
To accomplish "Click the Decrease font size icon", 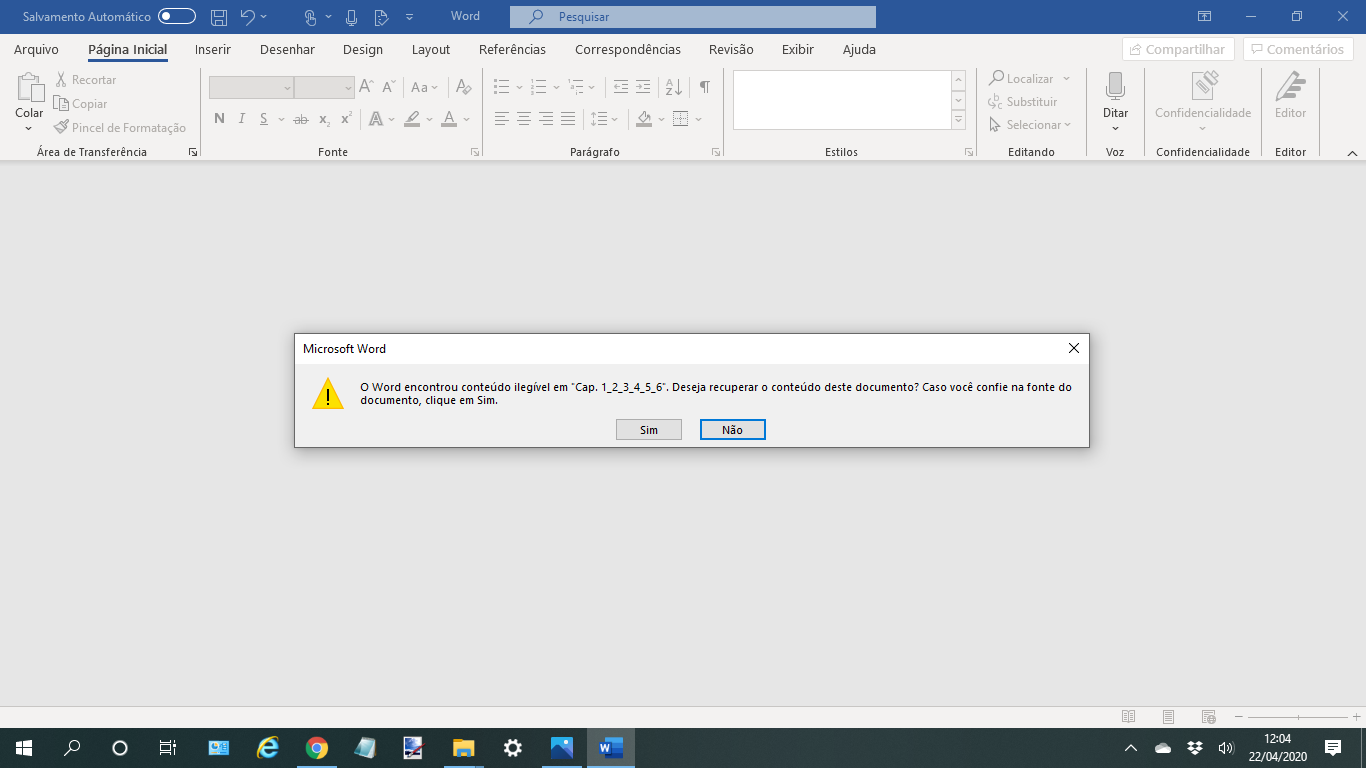I will coord(389,87).
